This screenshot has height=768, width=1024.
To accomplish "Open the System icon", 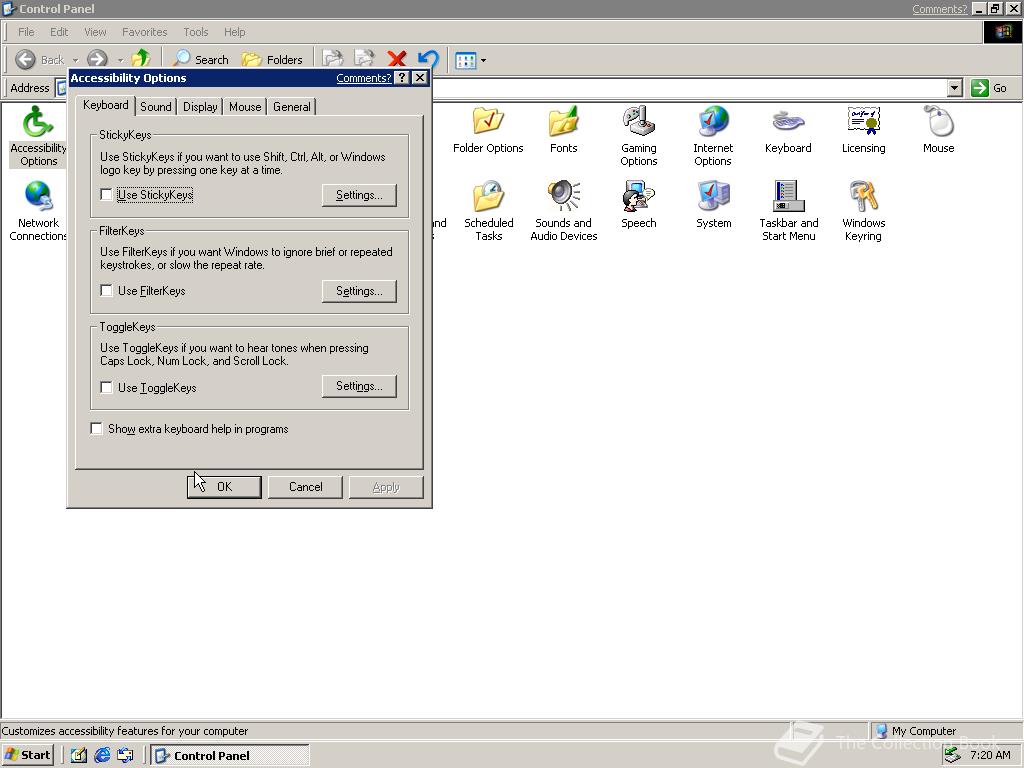I will 713,205.
